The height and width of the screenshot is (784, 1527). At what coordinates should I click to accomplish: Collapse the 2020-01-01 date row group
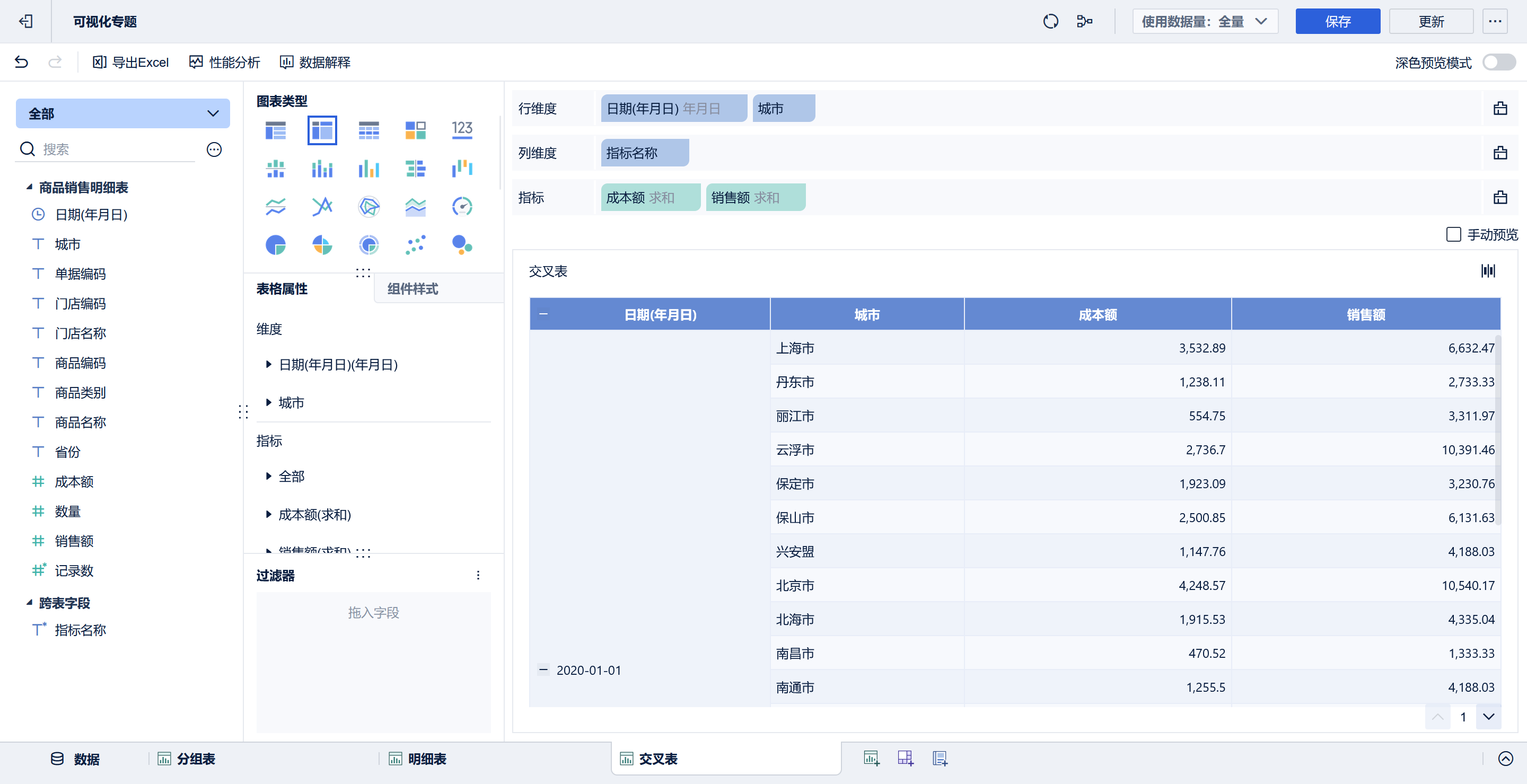pos(543,670)
